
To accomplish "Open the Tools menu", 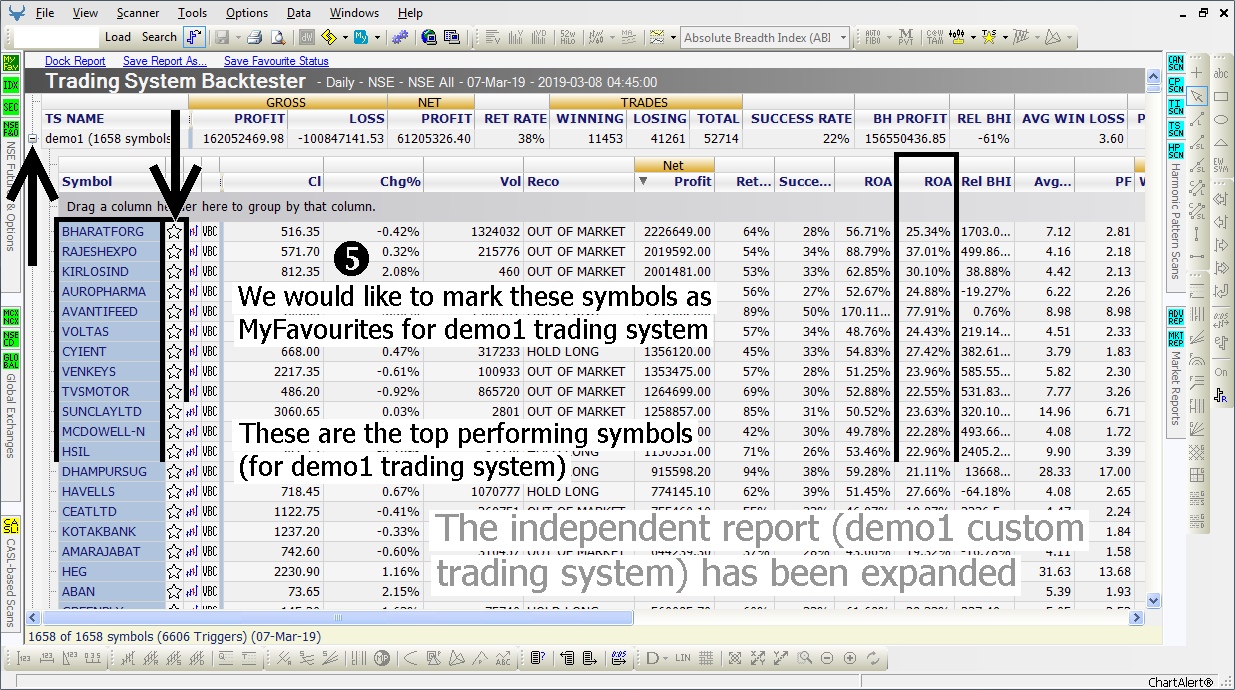I will click(193, 13).
